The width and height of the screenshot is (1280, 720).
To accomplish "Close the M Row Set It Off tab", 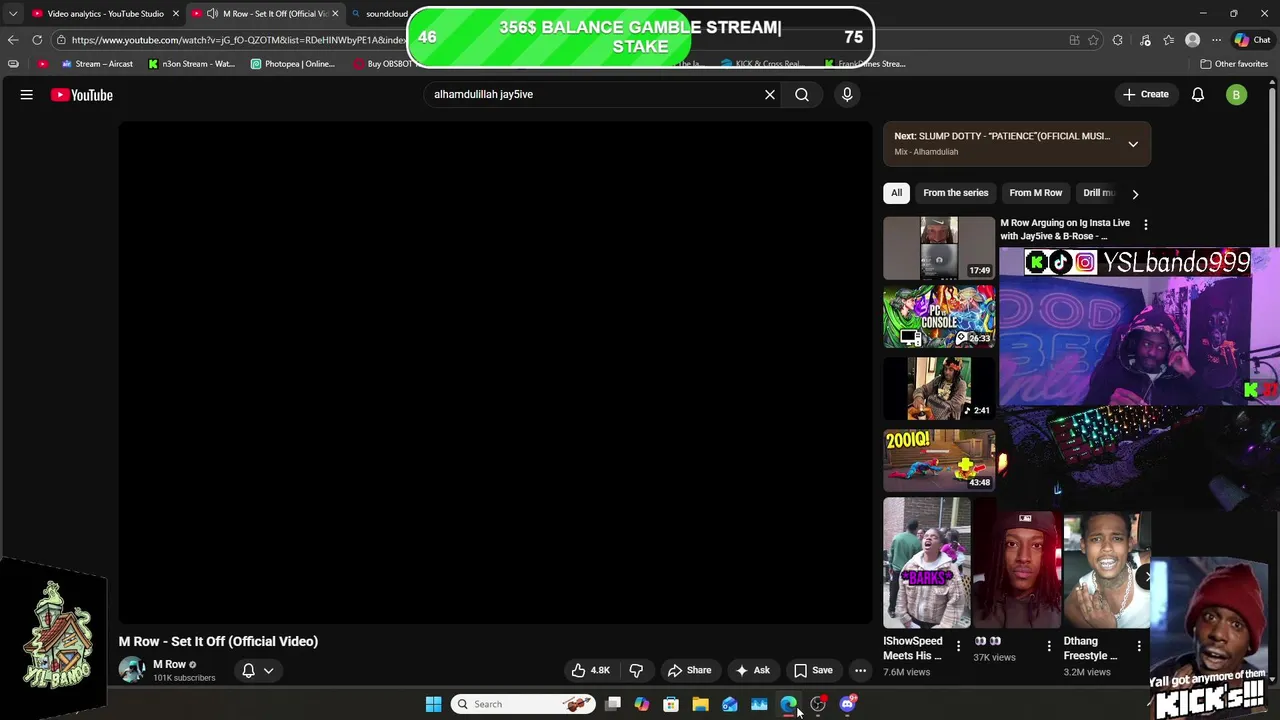I will coord(335,14).
